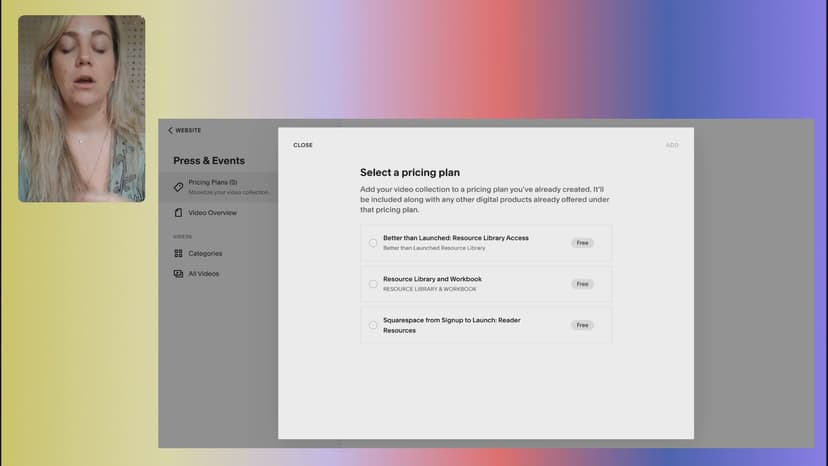Click the Categories grid icon

[x=178, y=253]
